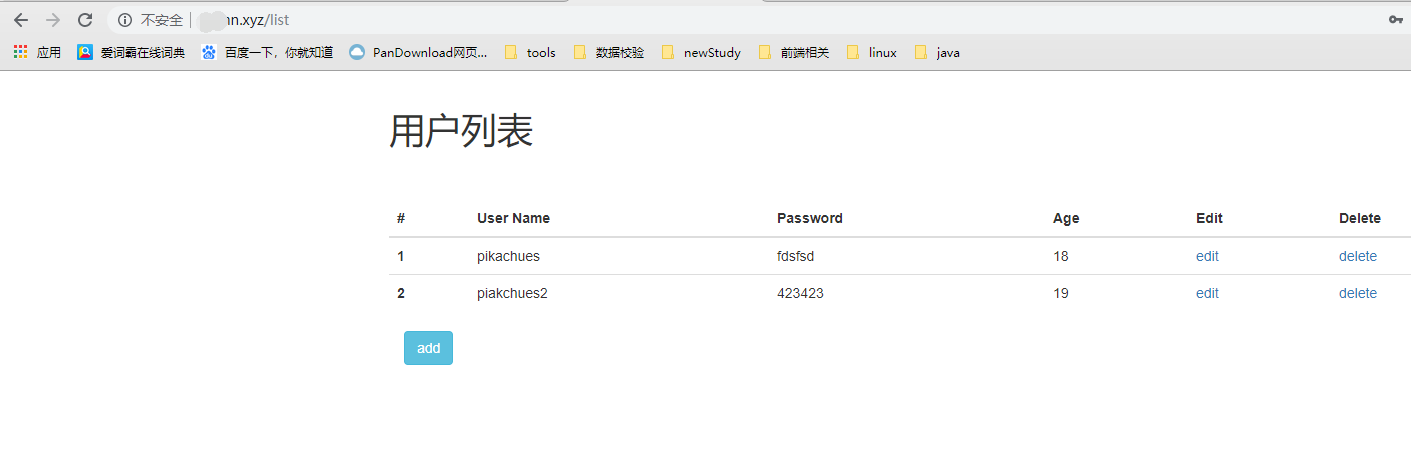Click the Password column header
Image resolution: width=1411 pixels, height=468 pixels.
(x=810, y=218)
